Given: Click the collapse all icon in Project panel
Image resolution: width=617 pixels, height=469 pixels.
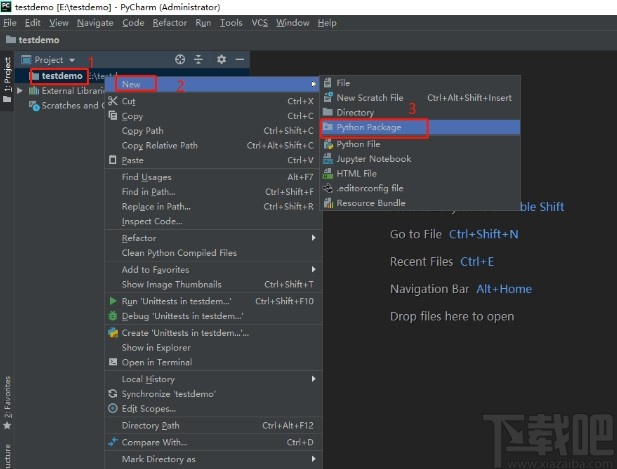Looking at the screenshot, I should point(199,59).
